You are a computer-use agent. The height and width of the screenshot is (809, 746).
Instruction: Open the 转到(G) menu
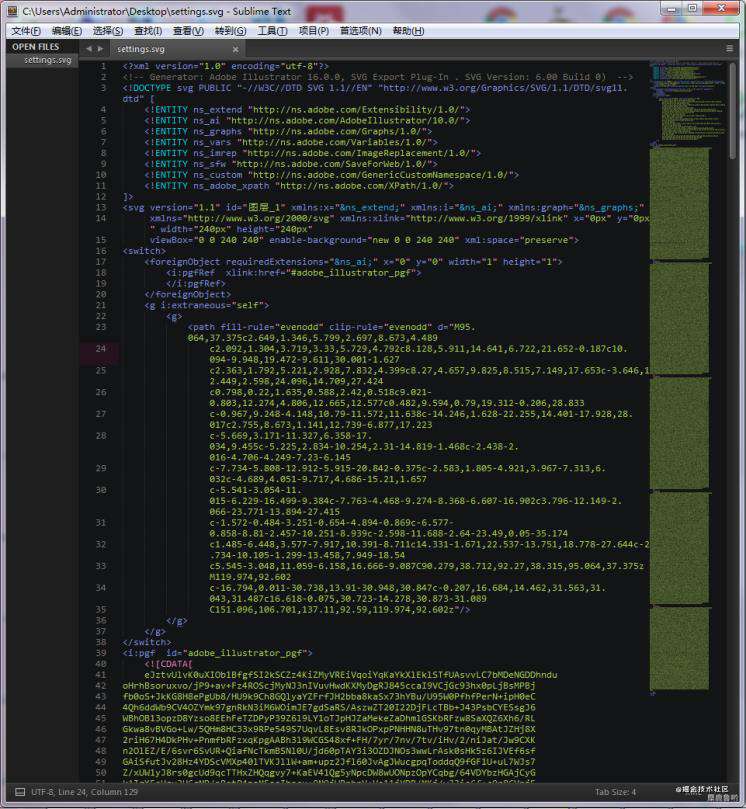[231, 31]
